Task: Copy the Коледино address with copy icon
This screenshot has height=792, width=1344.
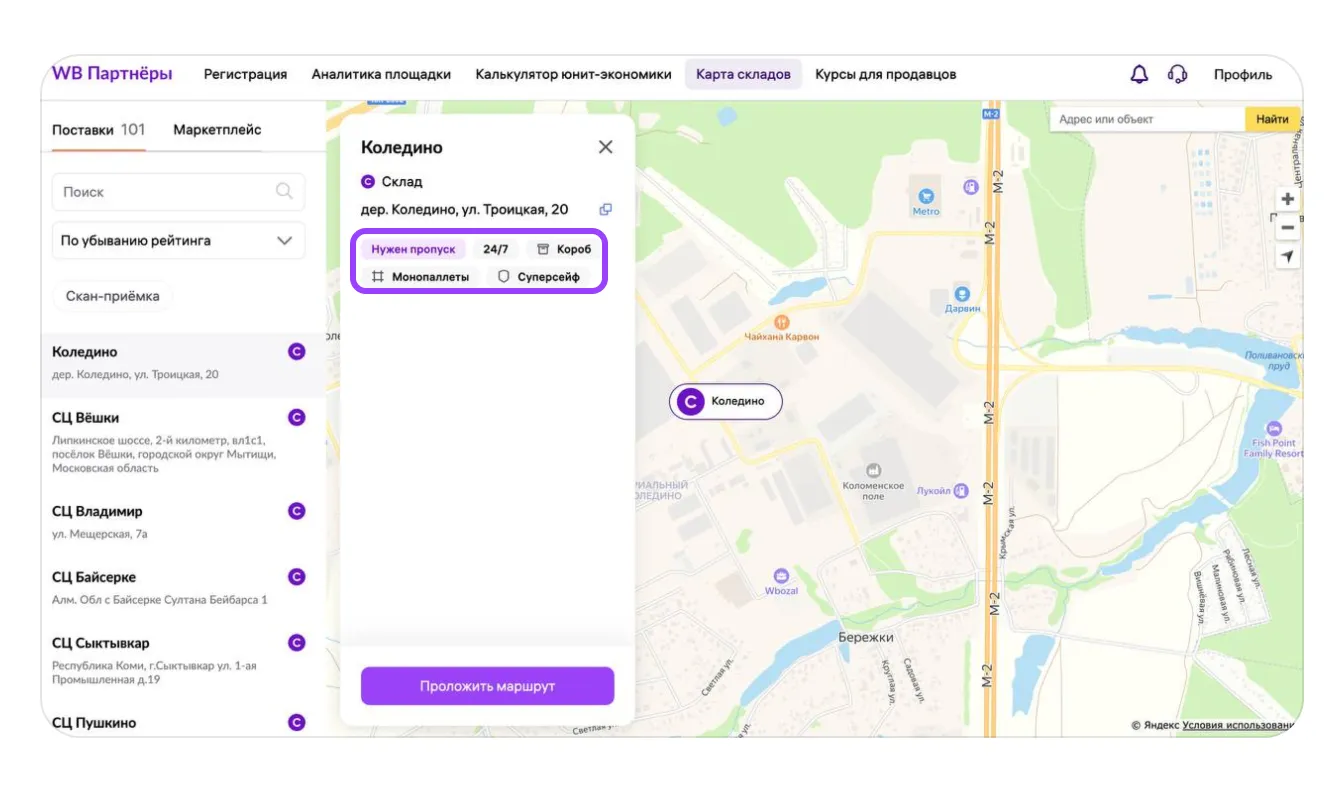Action: (605, 210)
